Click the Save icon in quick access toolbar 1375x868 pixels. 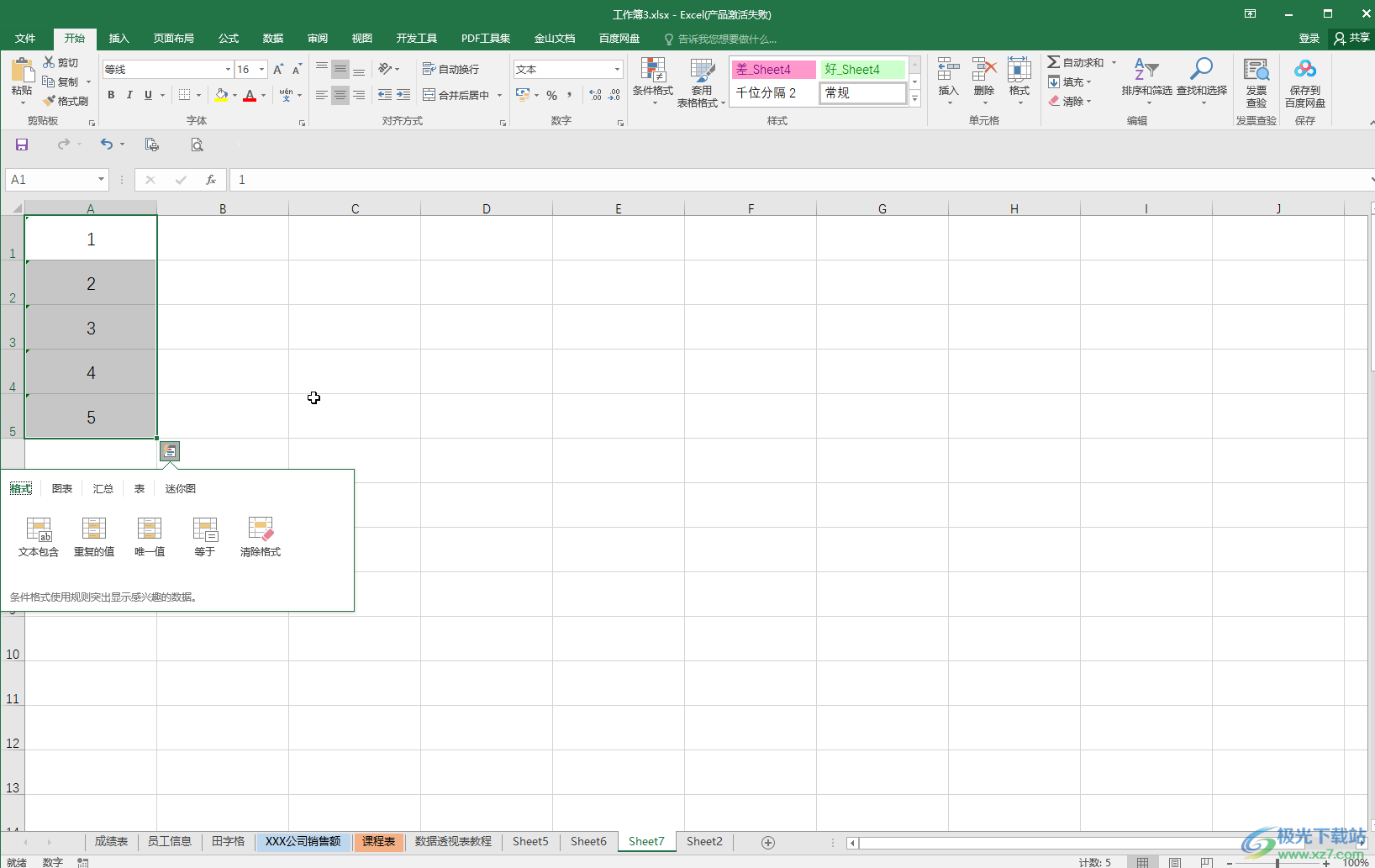pos(22,145)
